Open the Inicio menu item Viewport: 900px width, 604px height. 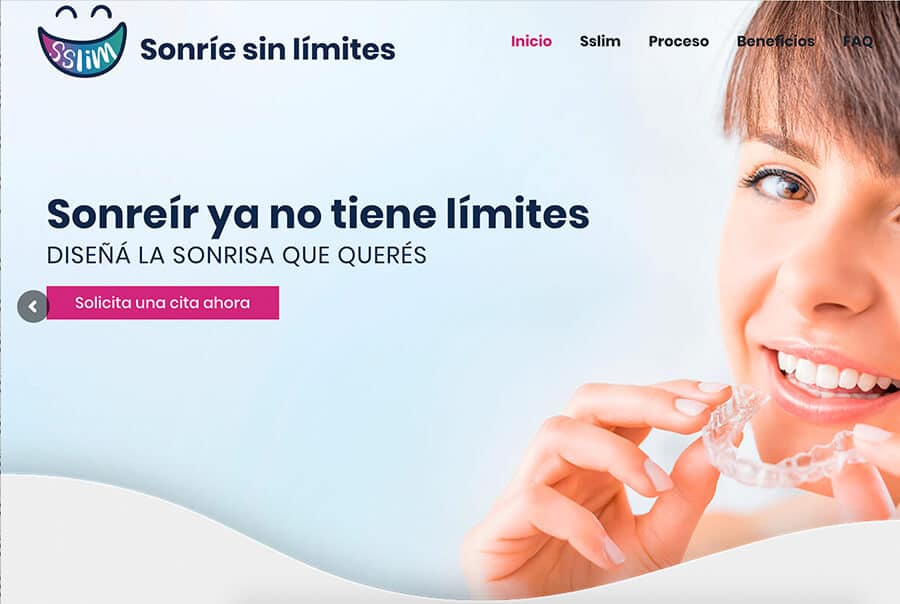pyautogui.click(x=532, y=41)
